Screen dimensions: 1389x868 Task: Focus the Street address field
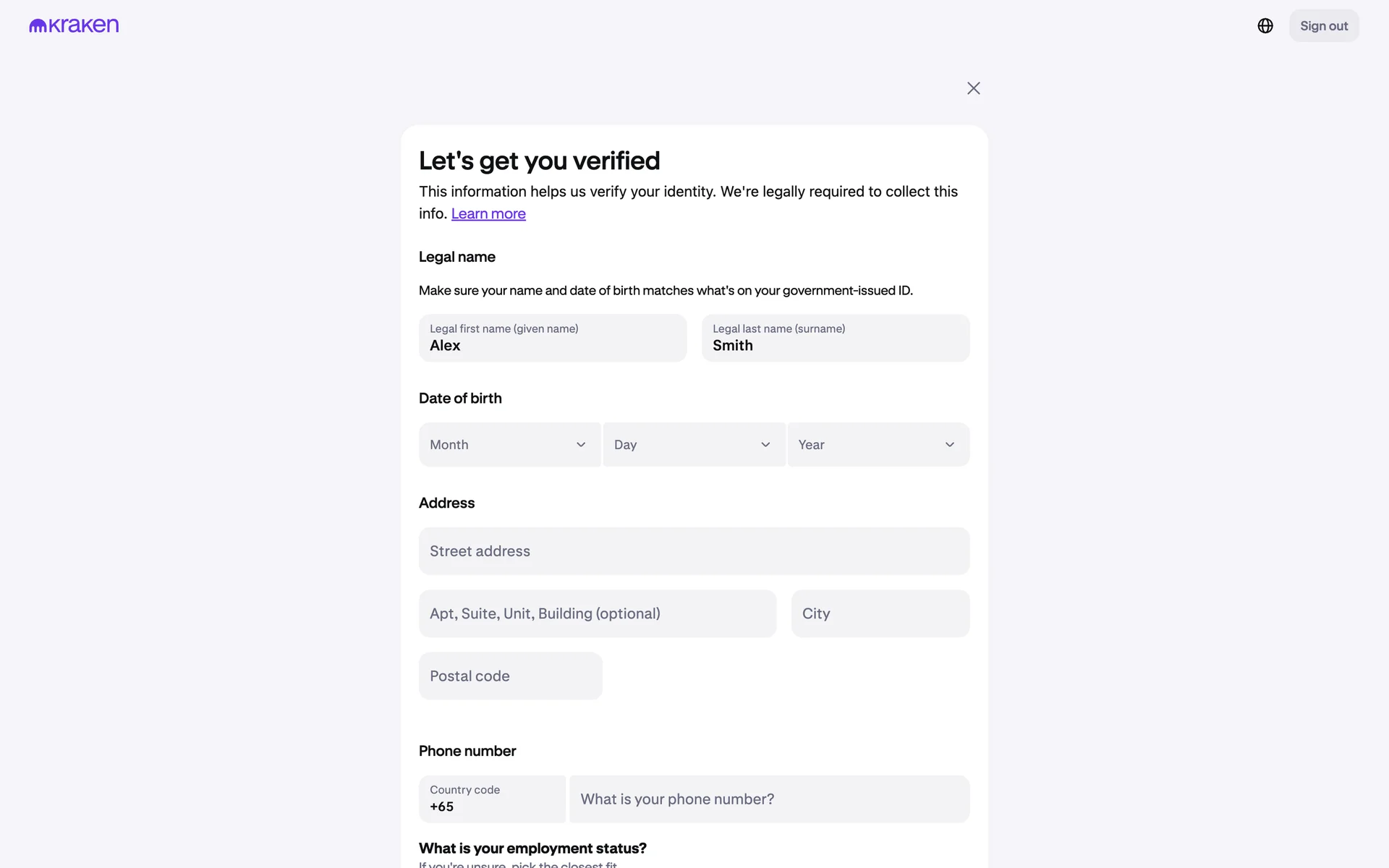(x=694, y=551)
